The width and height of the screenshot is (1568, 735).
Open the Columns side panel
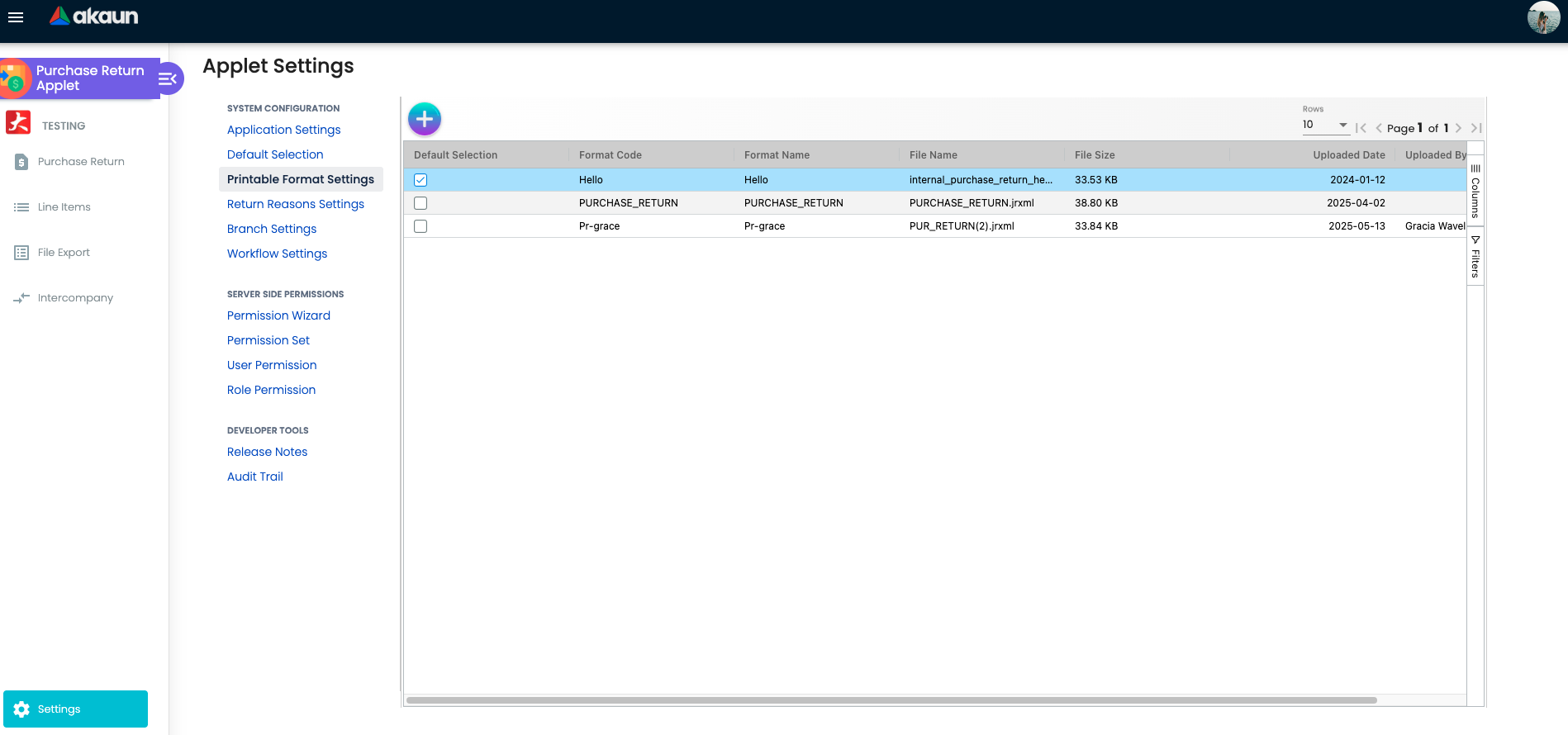pyautogui.click(x=1475, y=191)
